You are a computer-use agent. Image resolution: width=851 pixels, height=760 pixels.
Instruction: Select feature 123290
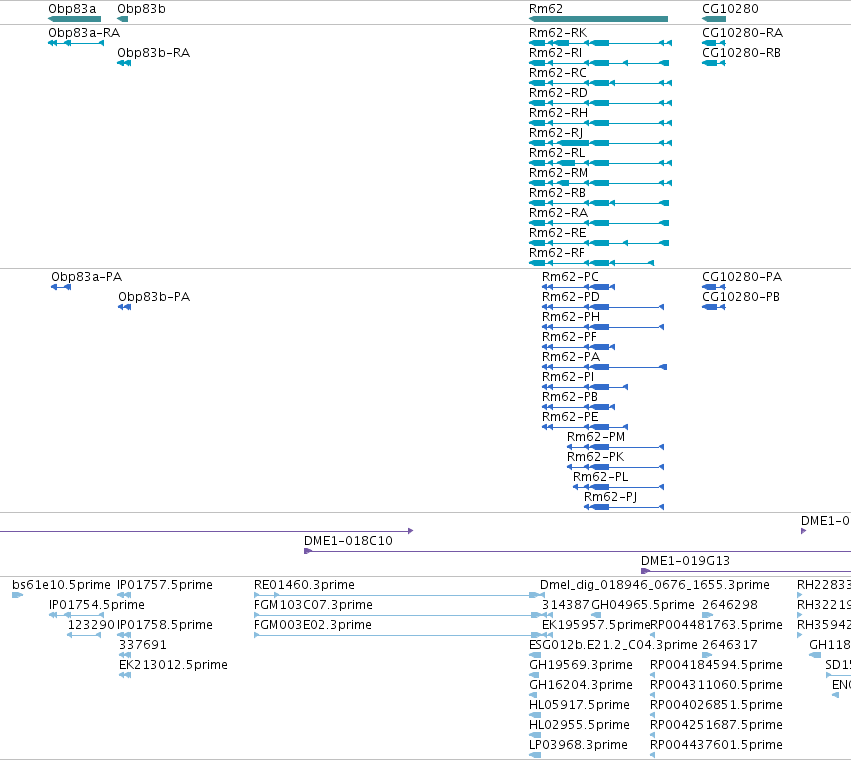(84, 635)
